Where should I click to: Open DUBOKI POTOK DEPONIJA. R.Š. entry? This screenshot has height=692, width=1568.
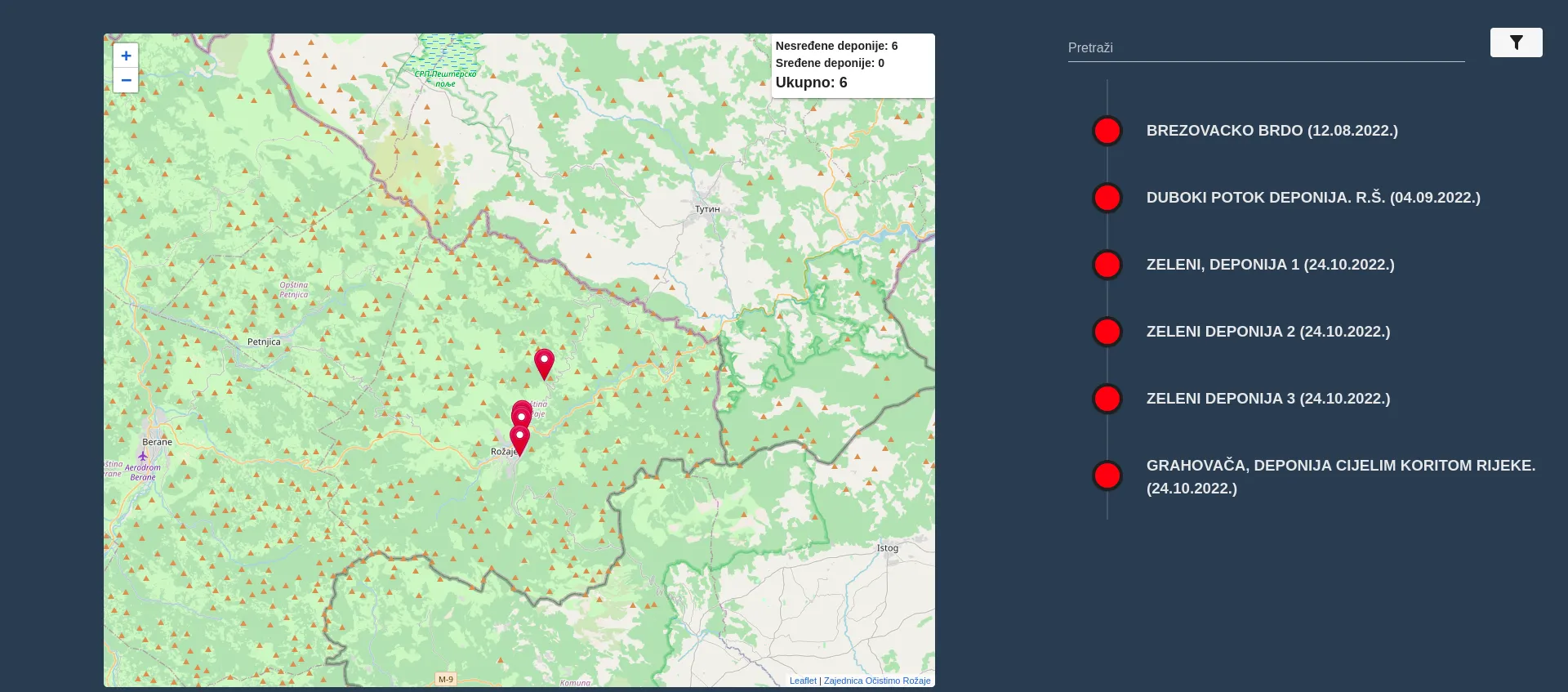point(1312,198)
